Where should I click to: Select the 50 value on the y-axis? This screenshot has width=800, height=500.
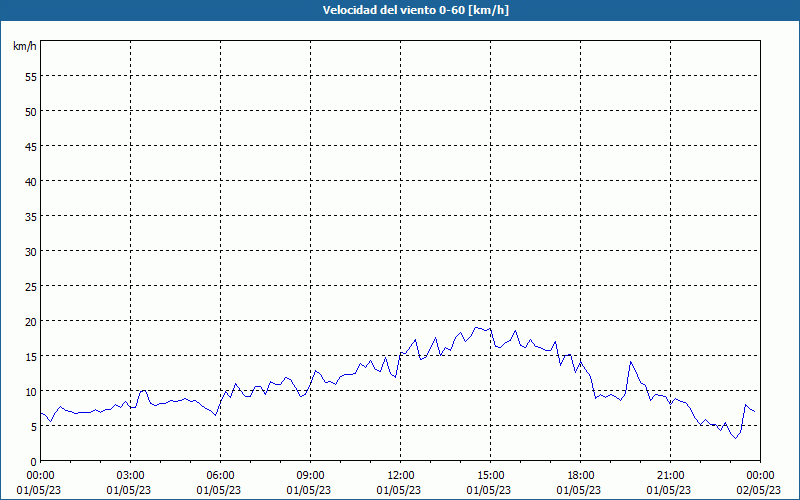(31, 111)
